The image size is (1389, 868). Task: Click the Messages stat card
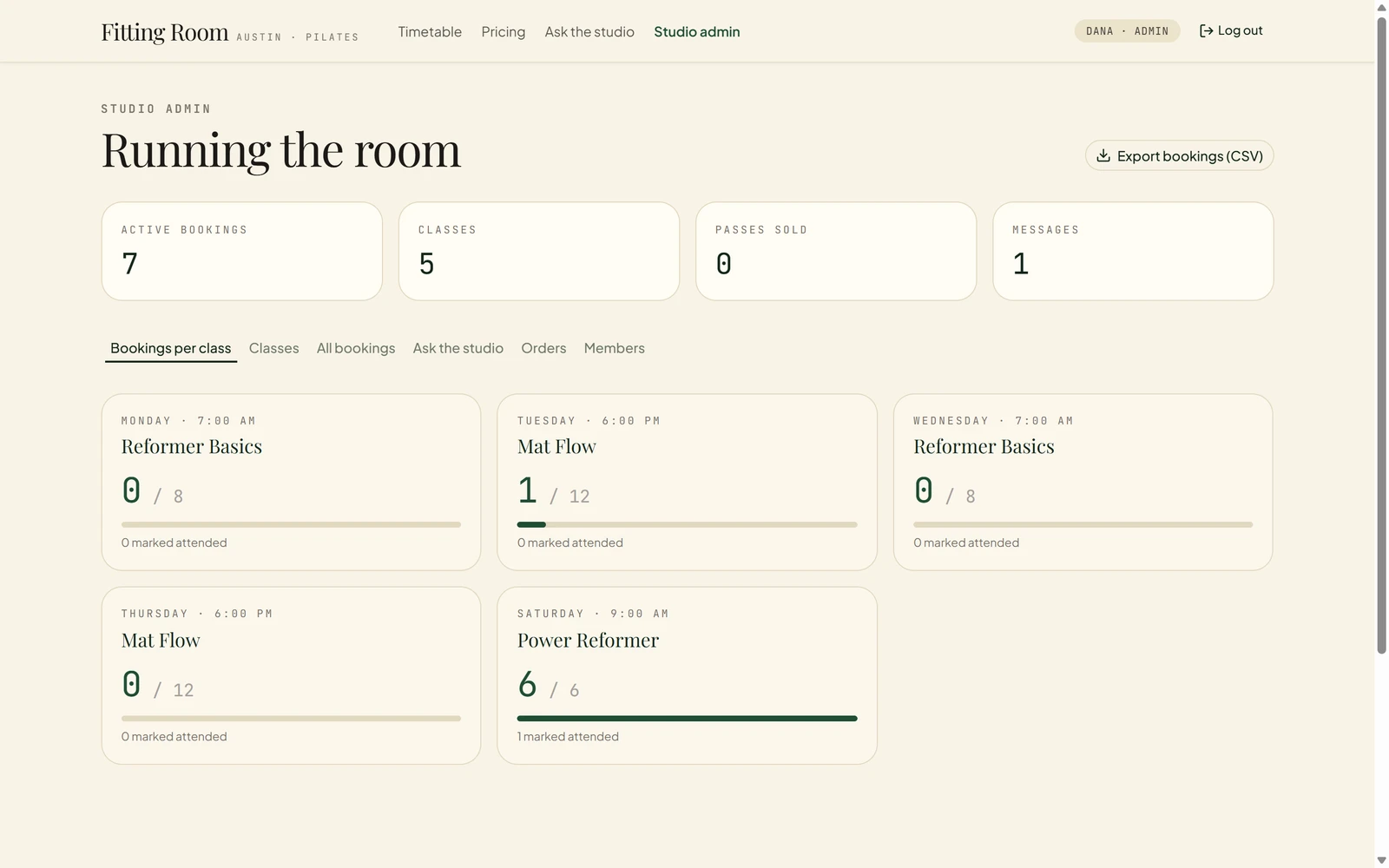(1133, 252)
